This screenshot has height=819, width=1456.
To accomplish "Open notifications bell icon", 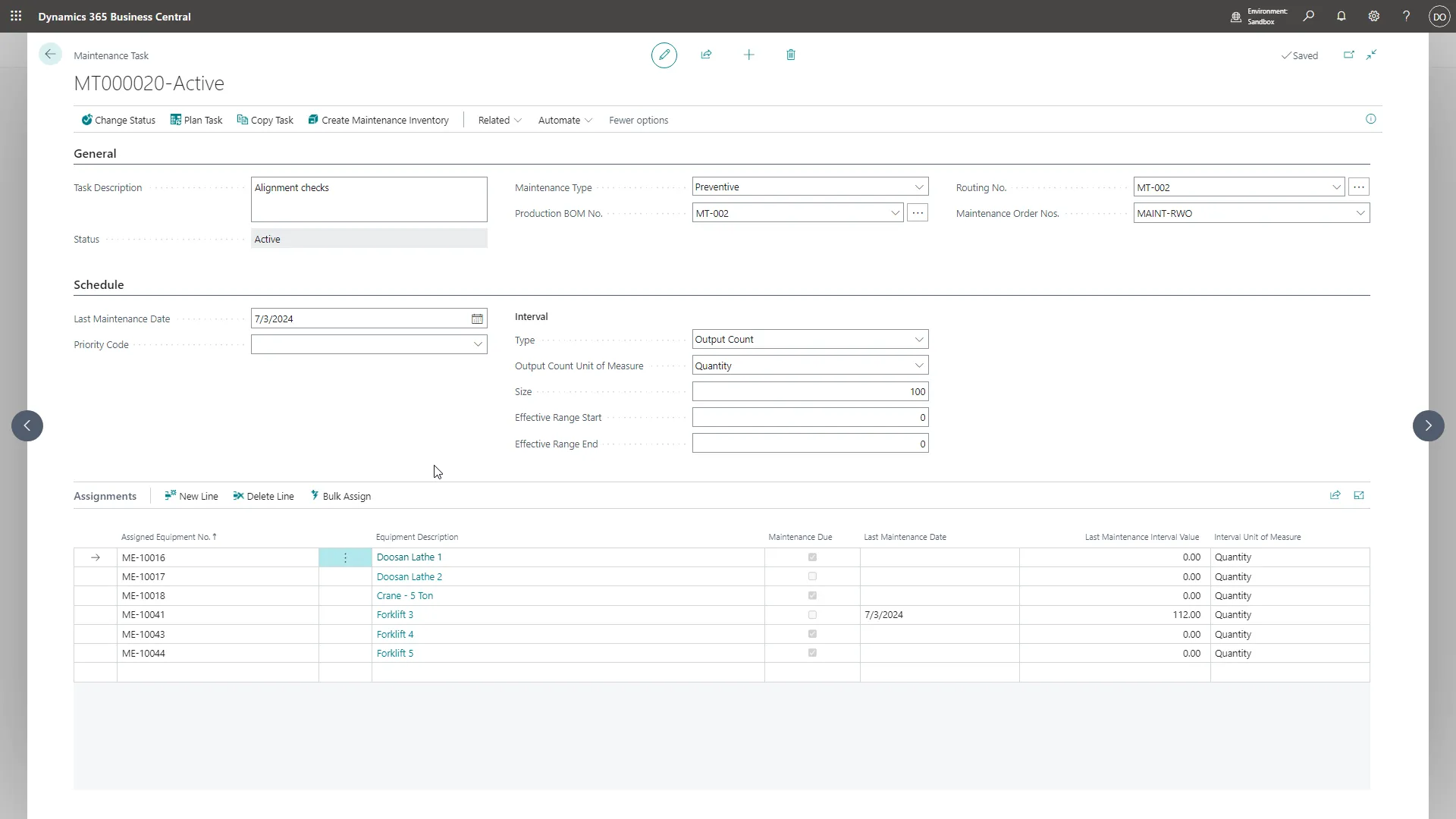I will pos(1341,16).
